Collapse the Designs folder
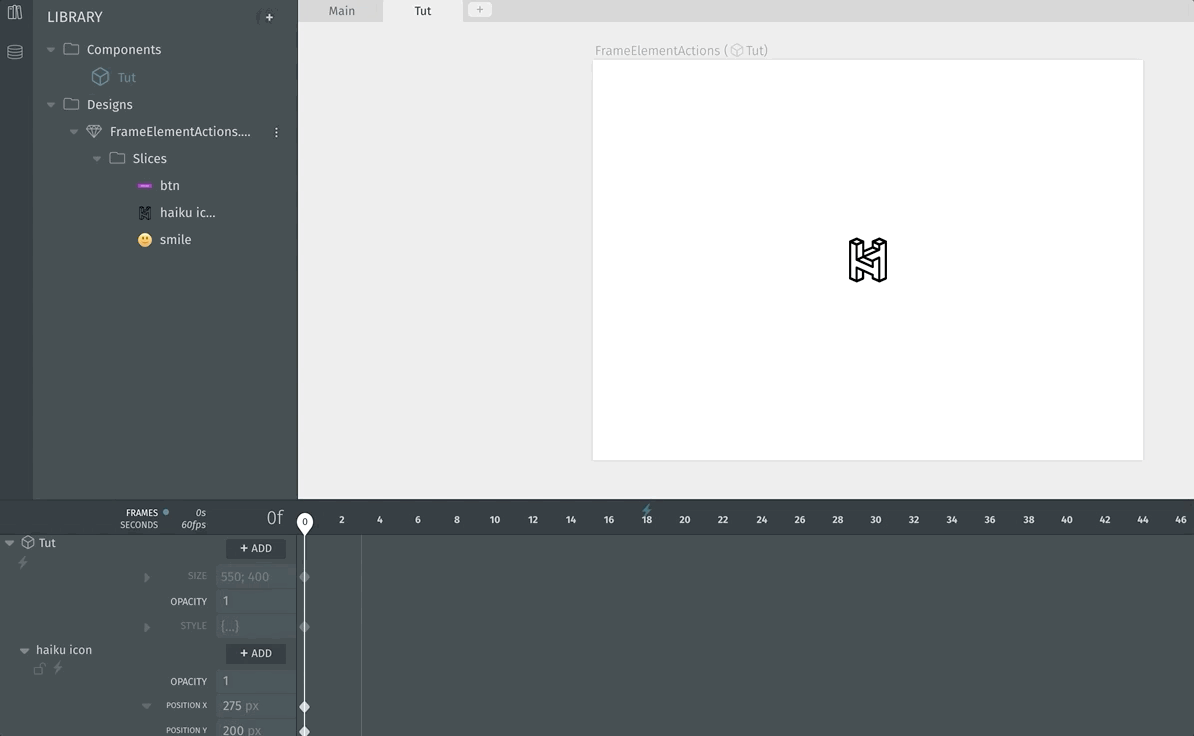Viewport: 1194px width, 736px height. click(x=51, y=104)
